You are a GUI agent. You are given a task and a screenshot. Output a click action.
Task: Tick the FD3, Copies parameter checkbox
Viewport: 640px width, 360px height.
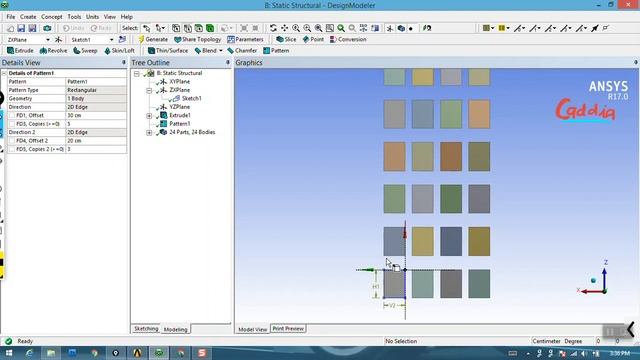coord(12,124)
